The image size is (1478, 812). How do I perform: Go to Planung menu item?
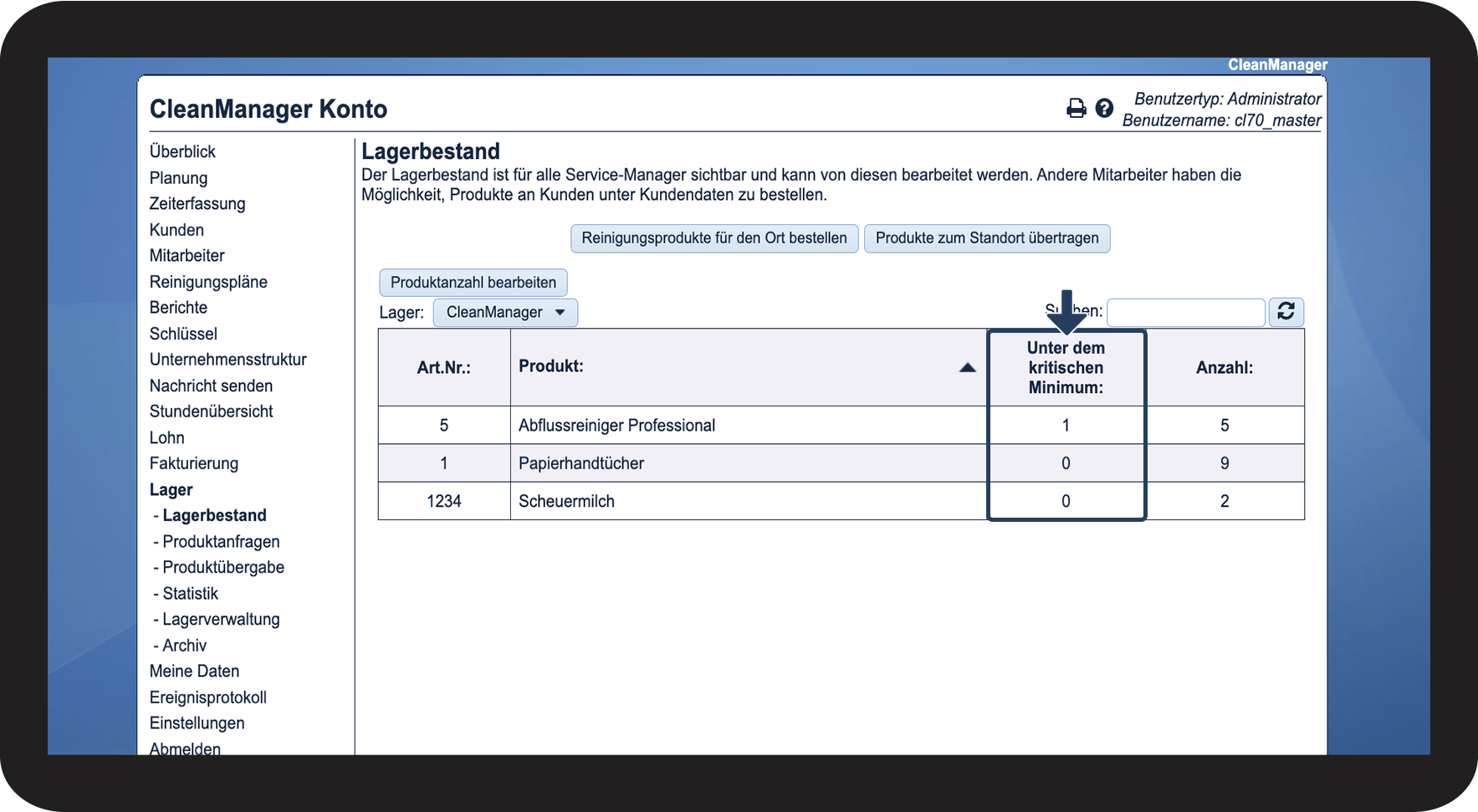tap(178, 178)
